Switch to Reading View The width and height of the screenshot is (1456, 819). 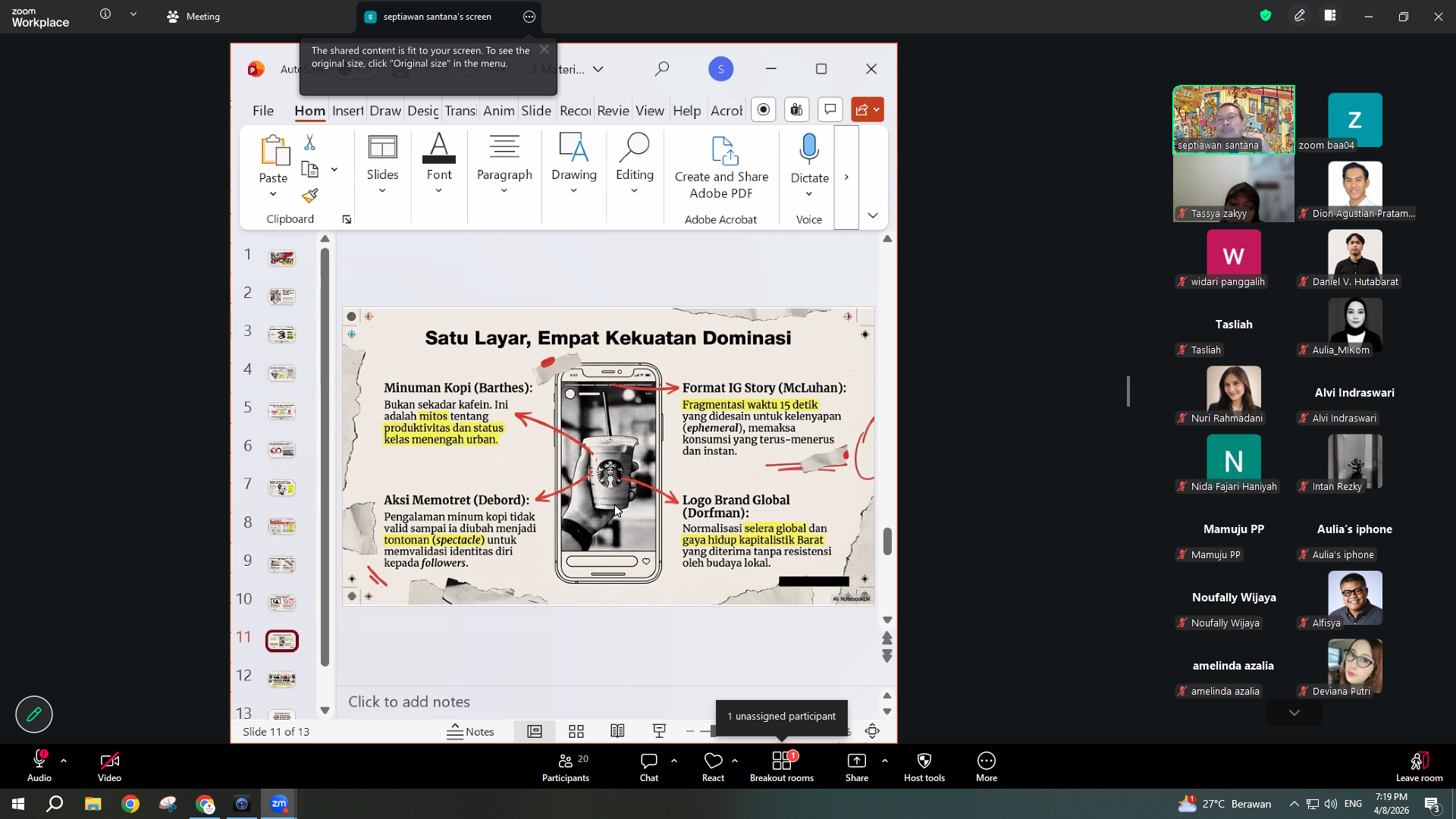(x=617, y=732)
